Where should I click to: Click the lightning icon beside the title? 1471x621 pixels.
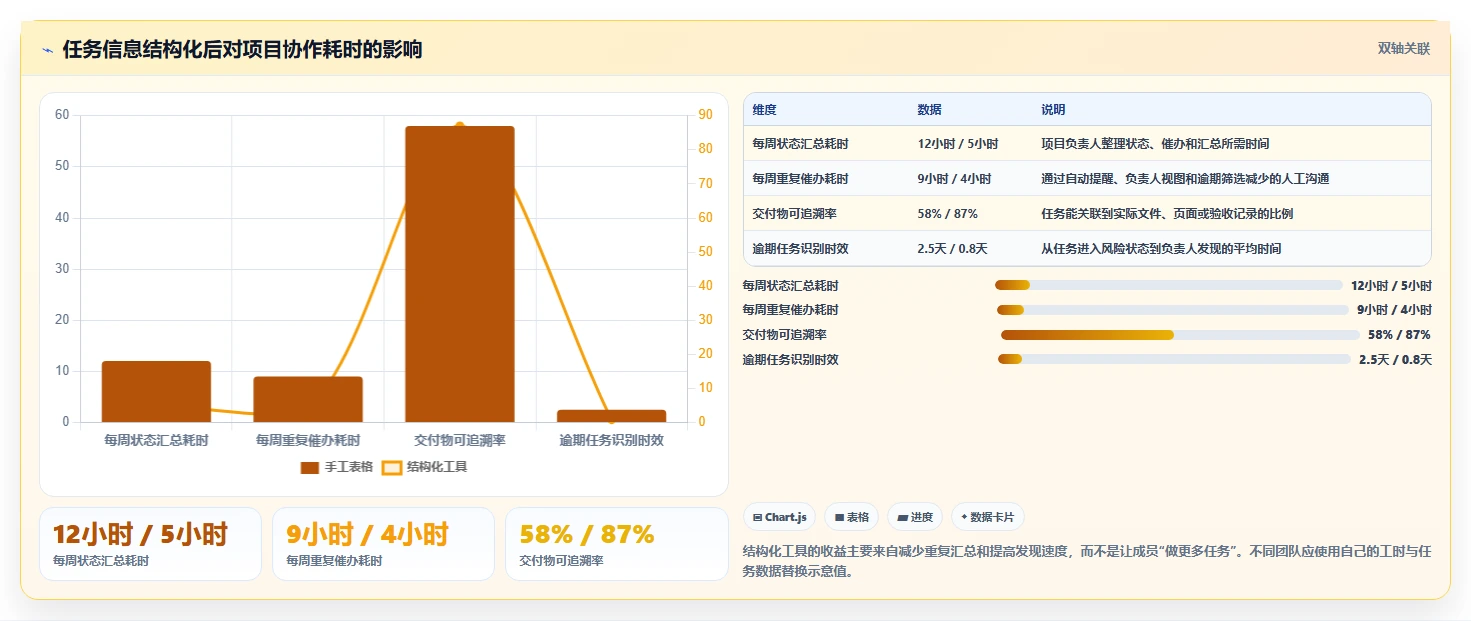pyautogui.click(x=48, y=50)
